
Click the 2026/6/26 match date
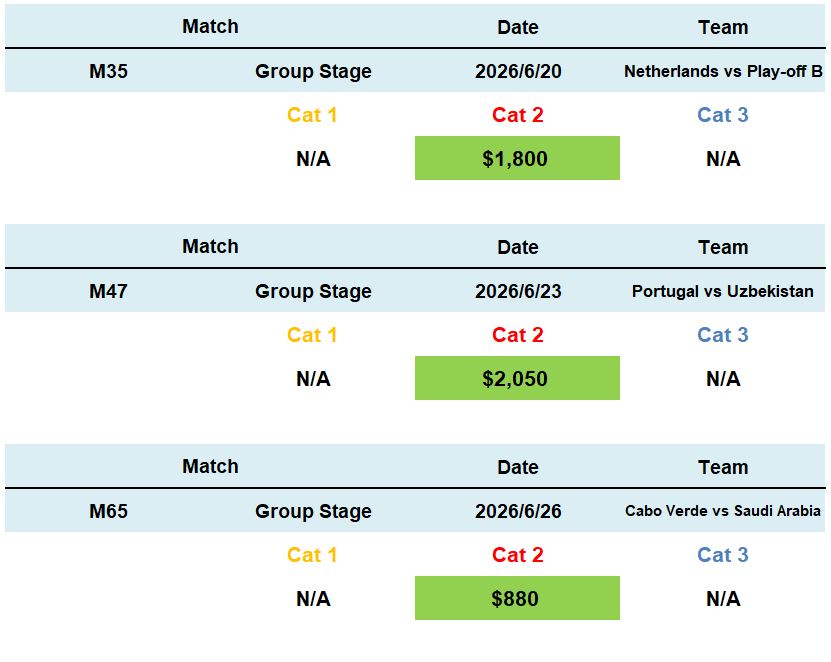518,511
